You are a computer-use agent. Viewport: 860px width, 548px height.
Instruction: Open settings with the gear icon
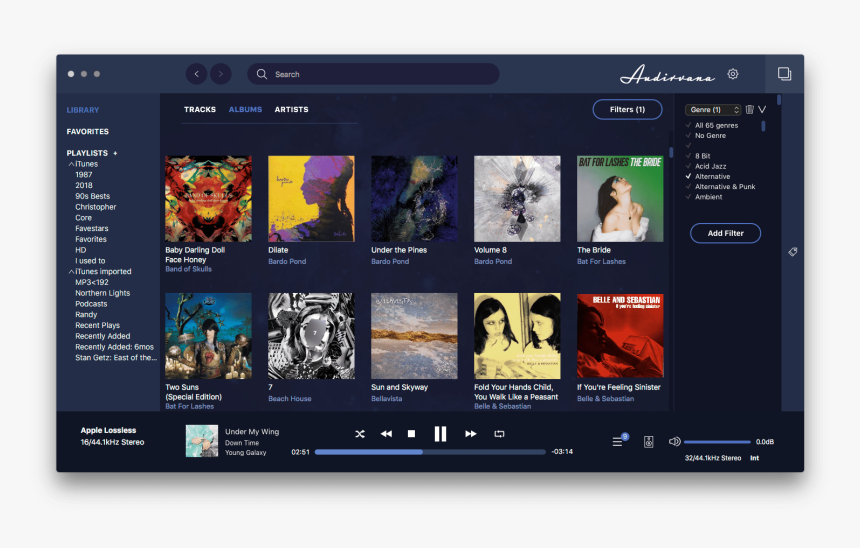pos(733,74)
